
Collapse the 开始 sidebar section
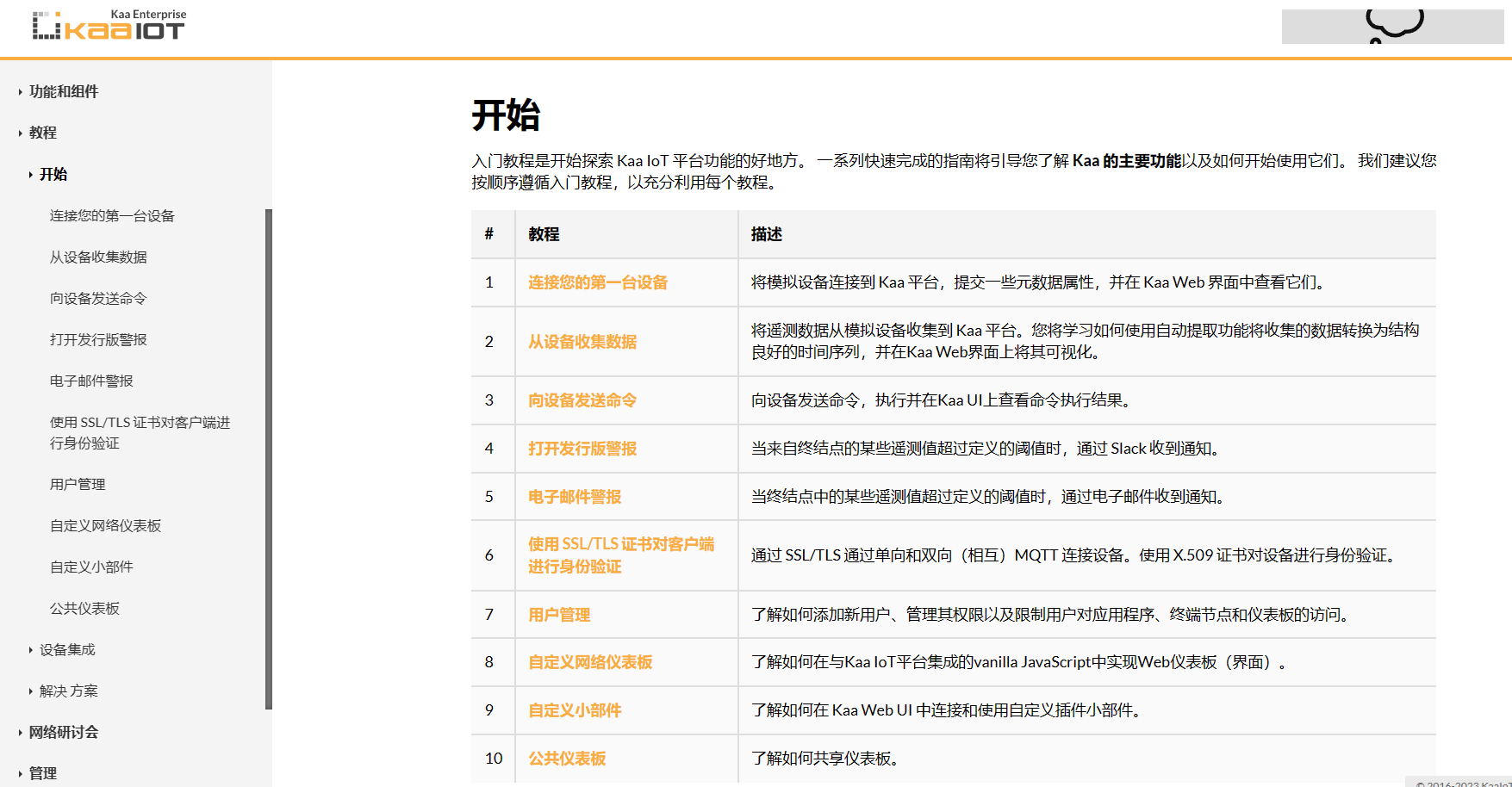(x=53, y=174)
